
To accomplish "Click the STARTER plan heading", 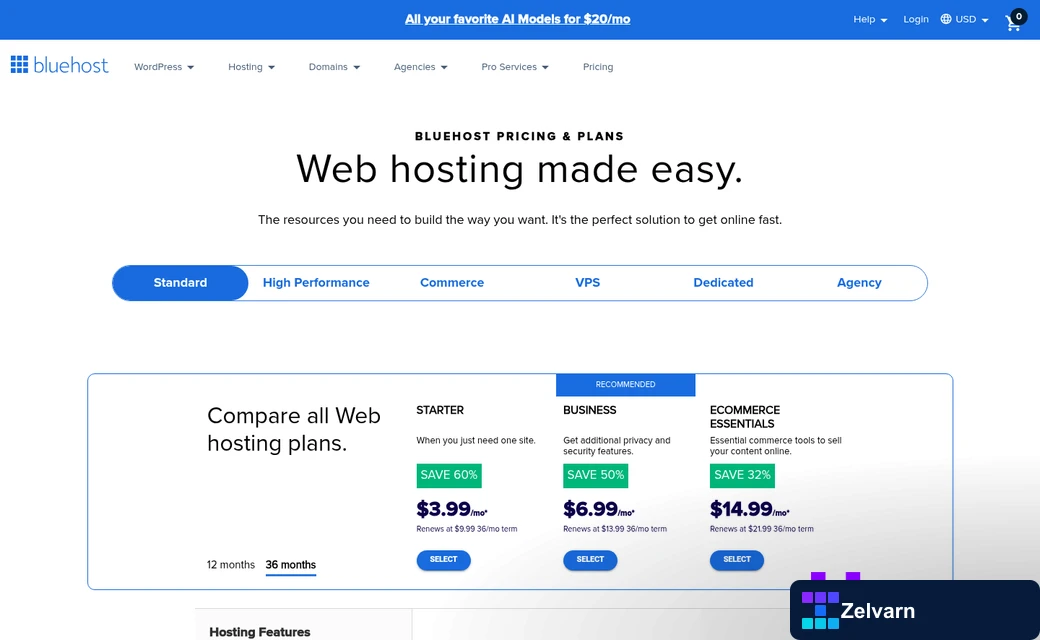I will (440, 411).
